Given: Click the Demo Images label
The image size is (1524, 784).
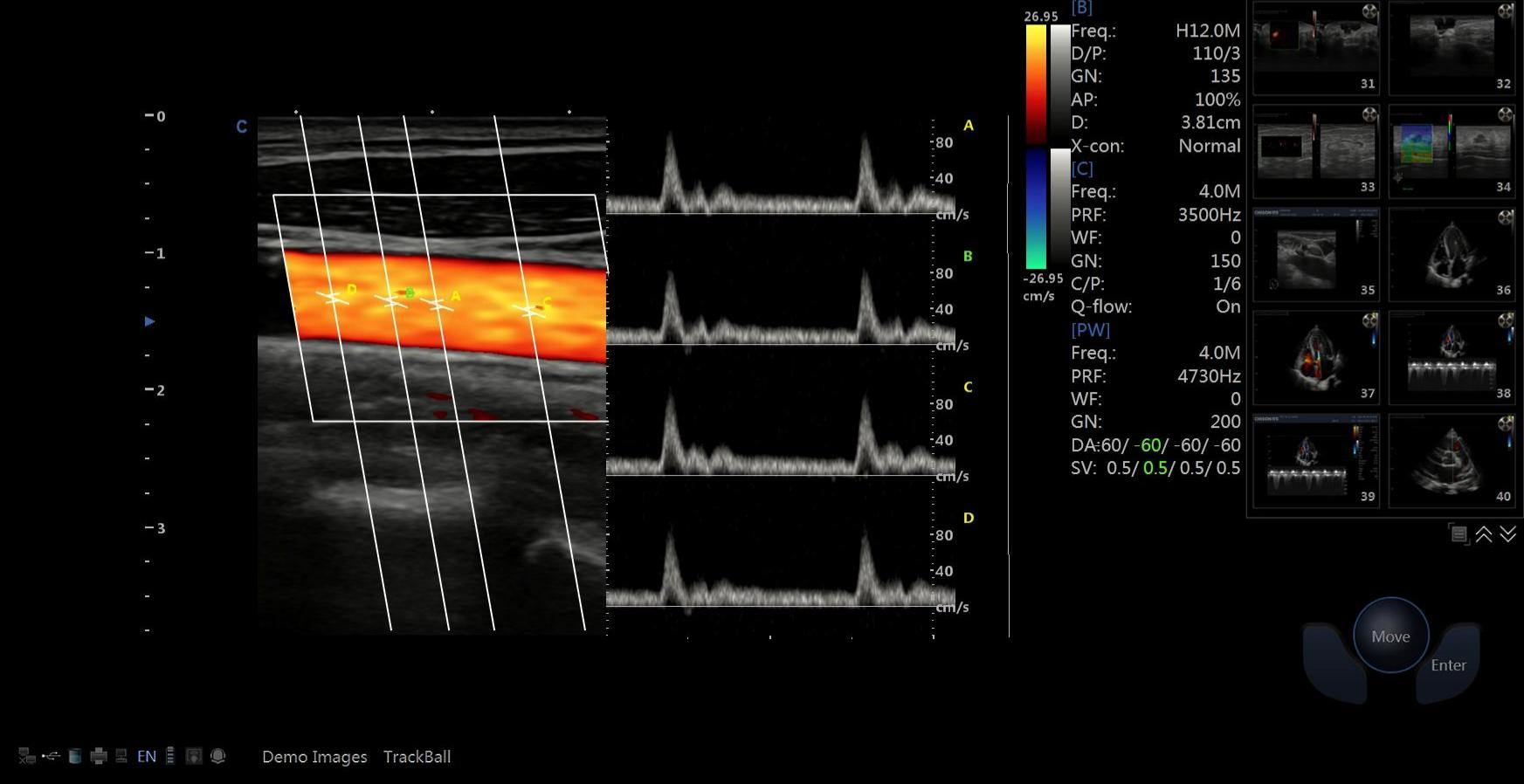Looking at the screenshot, I should 314,757.
